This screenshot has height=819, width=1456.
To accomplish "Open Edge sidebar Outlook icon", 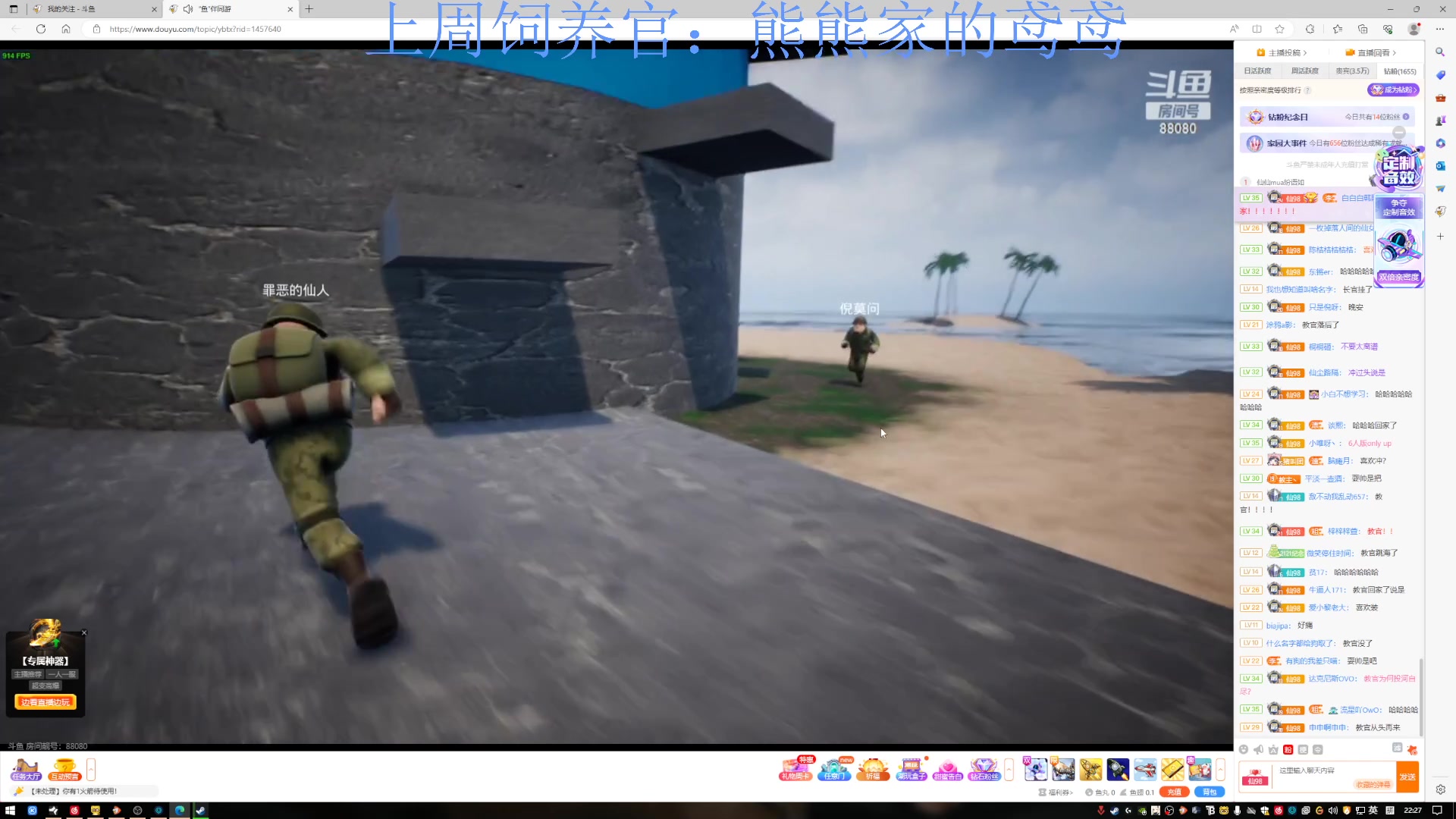I will 1440,166.
